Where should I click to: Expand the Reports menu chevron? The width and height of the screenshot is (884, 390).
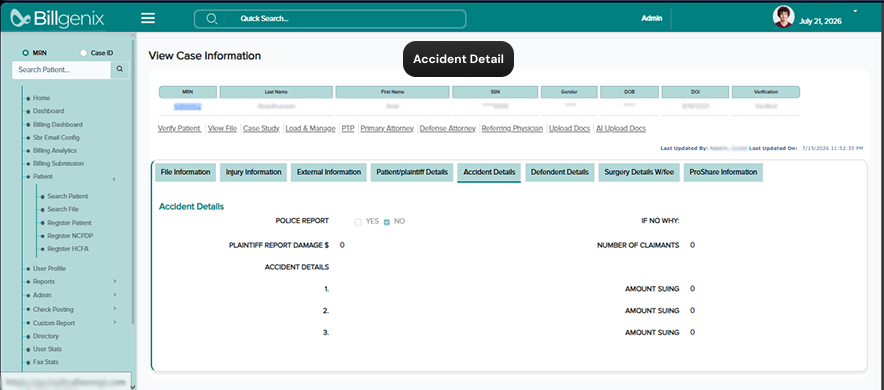click(x=114, y=281)
